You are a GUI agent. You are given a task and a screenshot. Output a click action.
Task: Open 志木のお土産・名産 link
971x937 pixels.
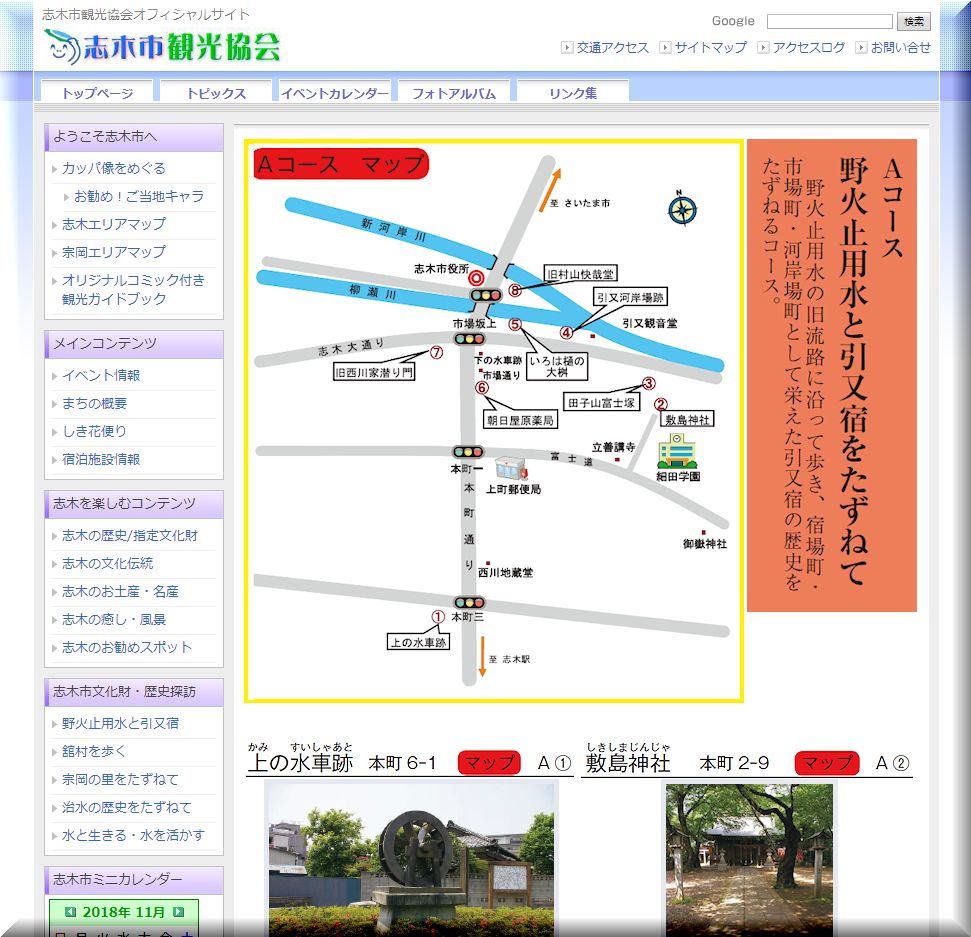(x=120, y=591)
